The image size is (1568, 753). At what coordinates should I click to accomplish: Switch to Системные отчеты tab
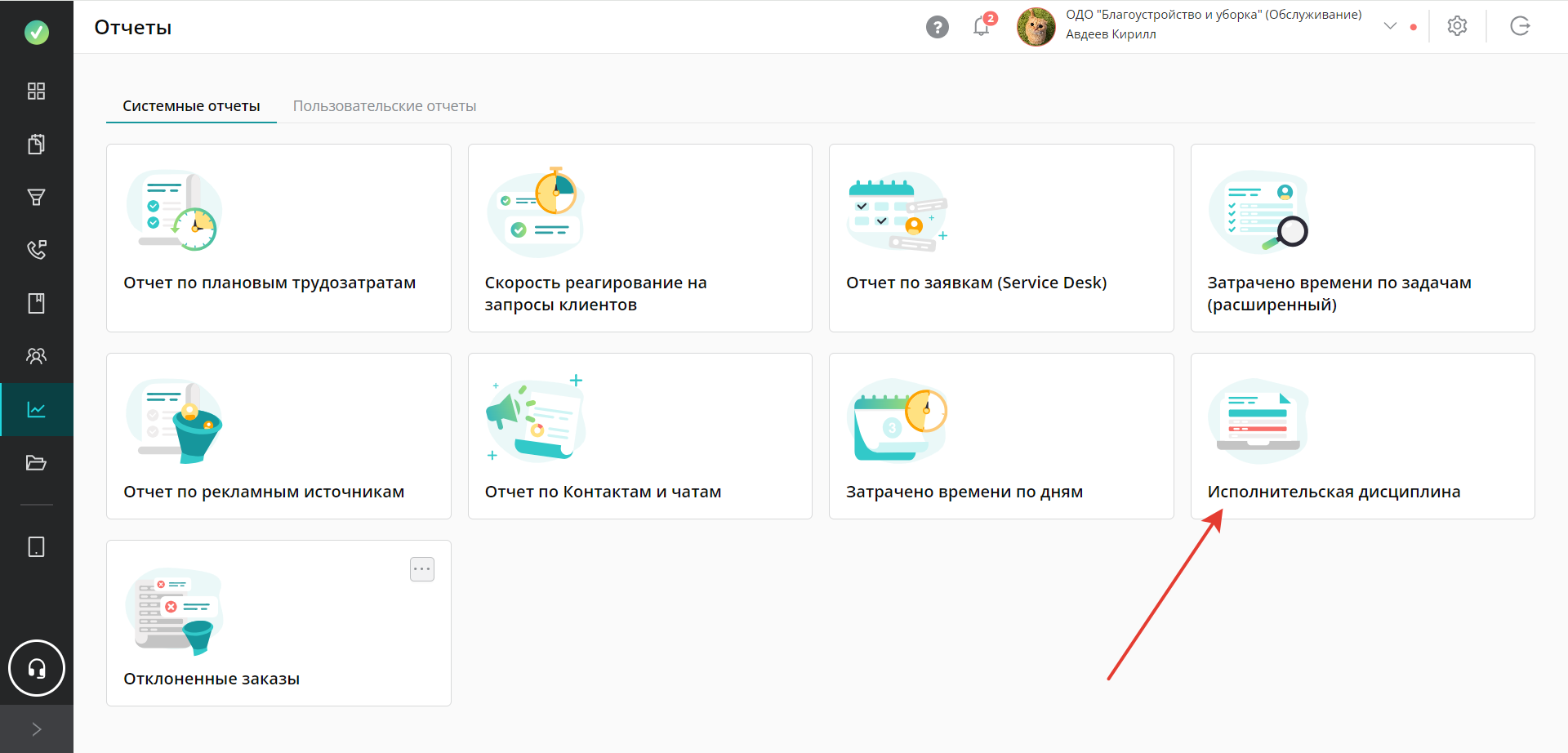tap(191, 106)
